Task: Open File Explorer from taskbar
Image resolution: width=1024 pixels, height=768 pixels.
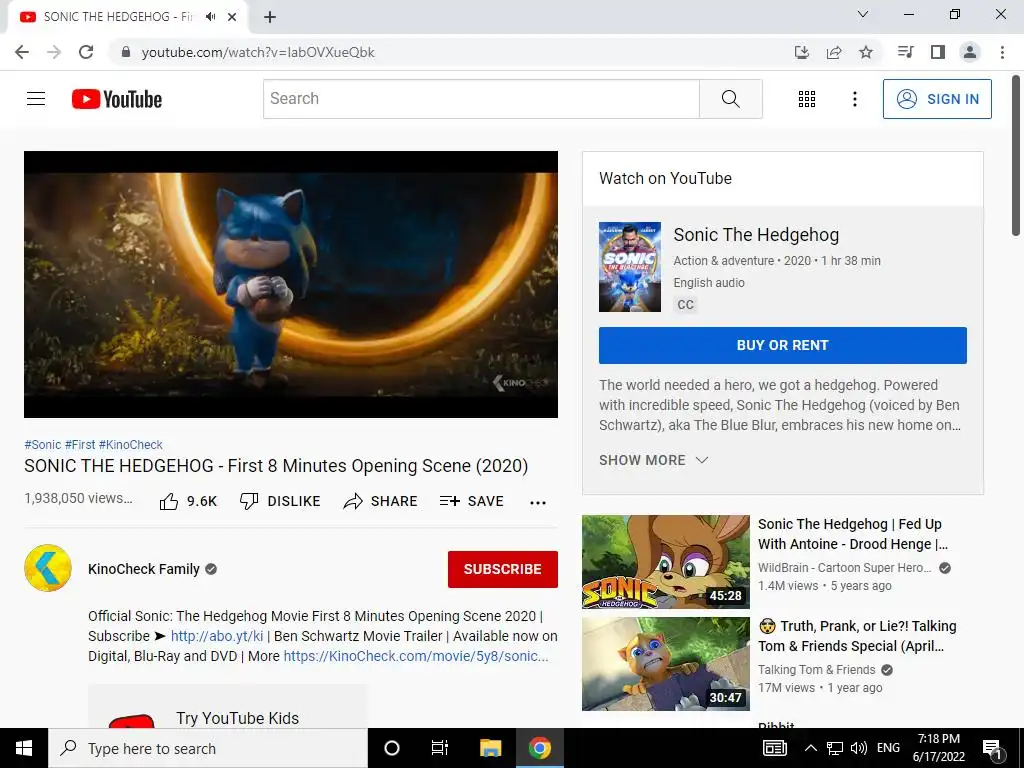Action: pyautogui.click(x=490, y=748)
